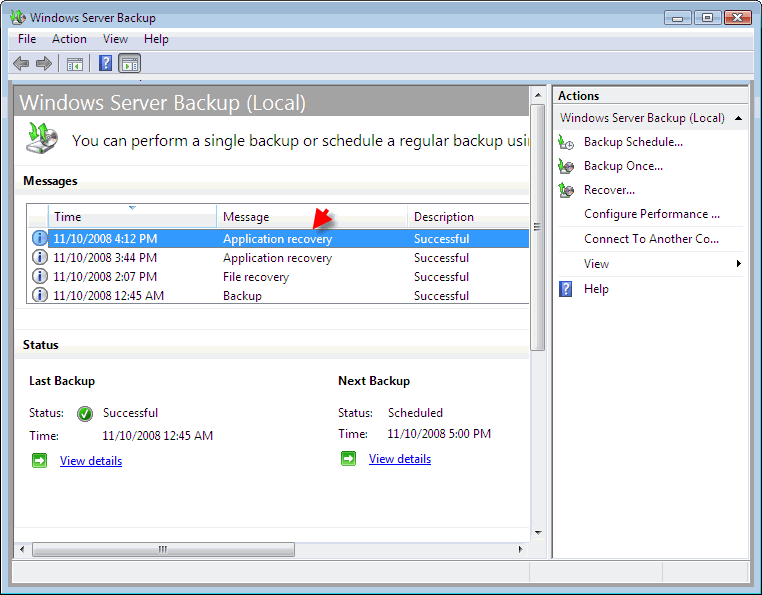This screenshot has width=762, height=595.
Task: Click horizontal scrollbar right arrow
Action: [520, 549]
